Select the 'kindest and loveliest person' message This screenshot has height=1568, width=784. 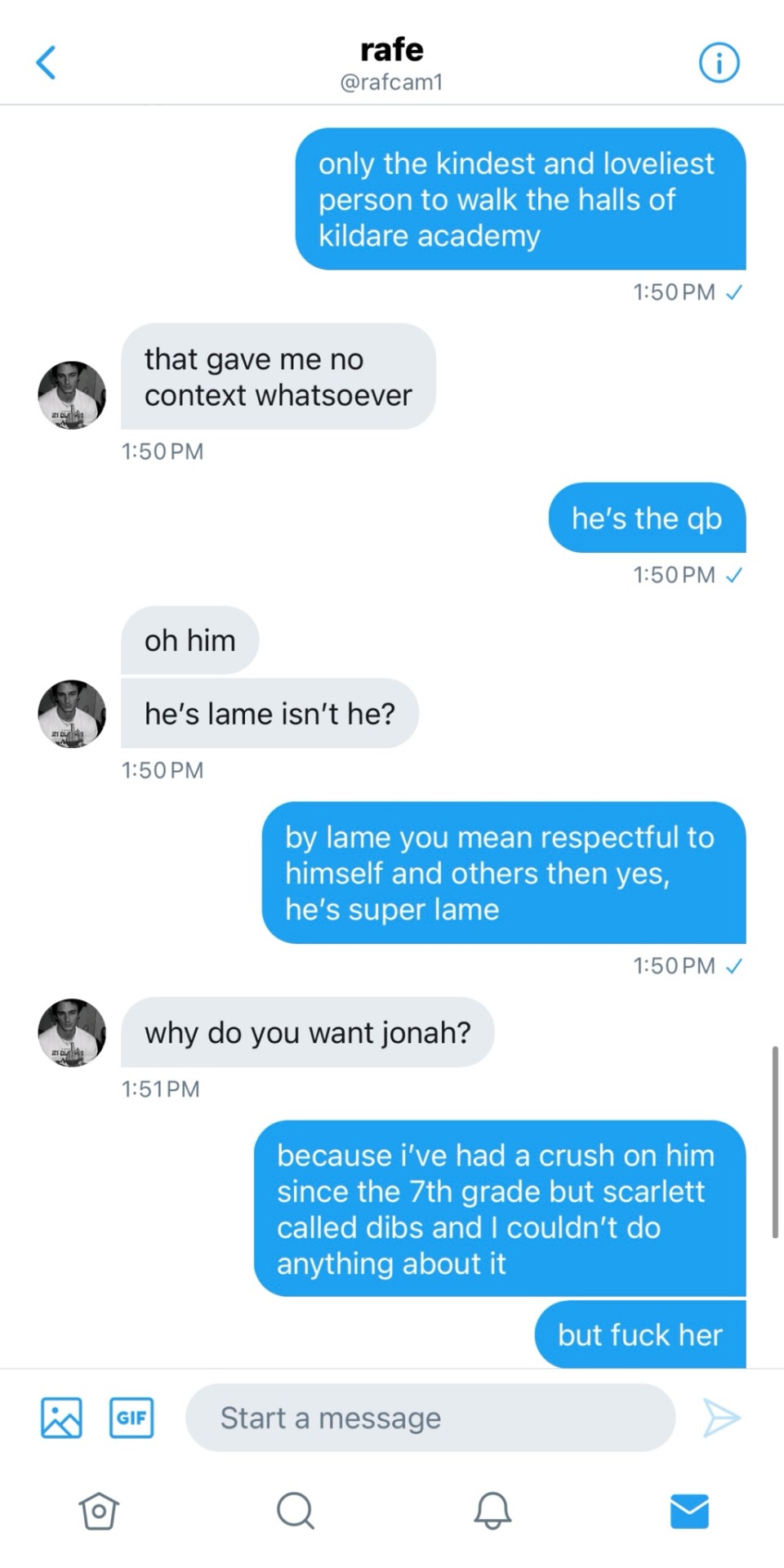click(x=520, y=199)
